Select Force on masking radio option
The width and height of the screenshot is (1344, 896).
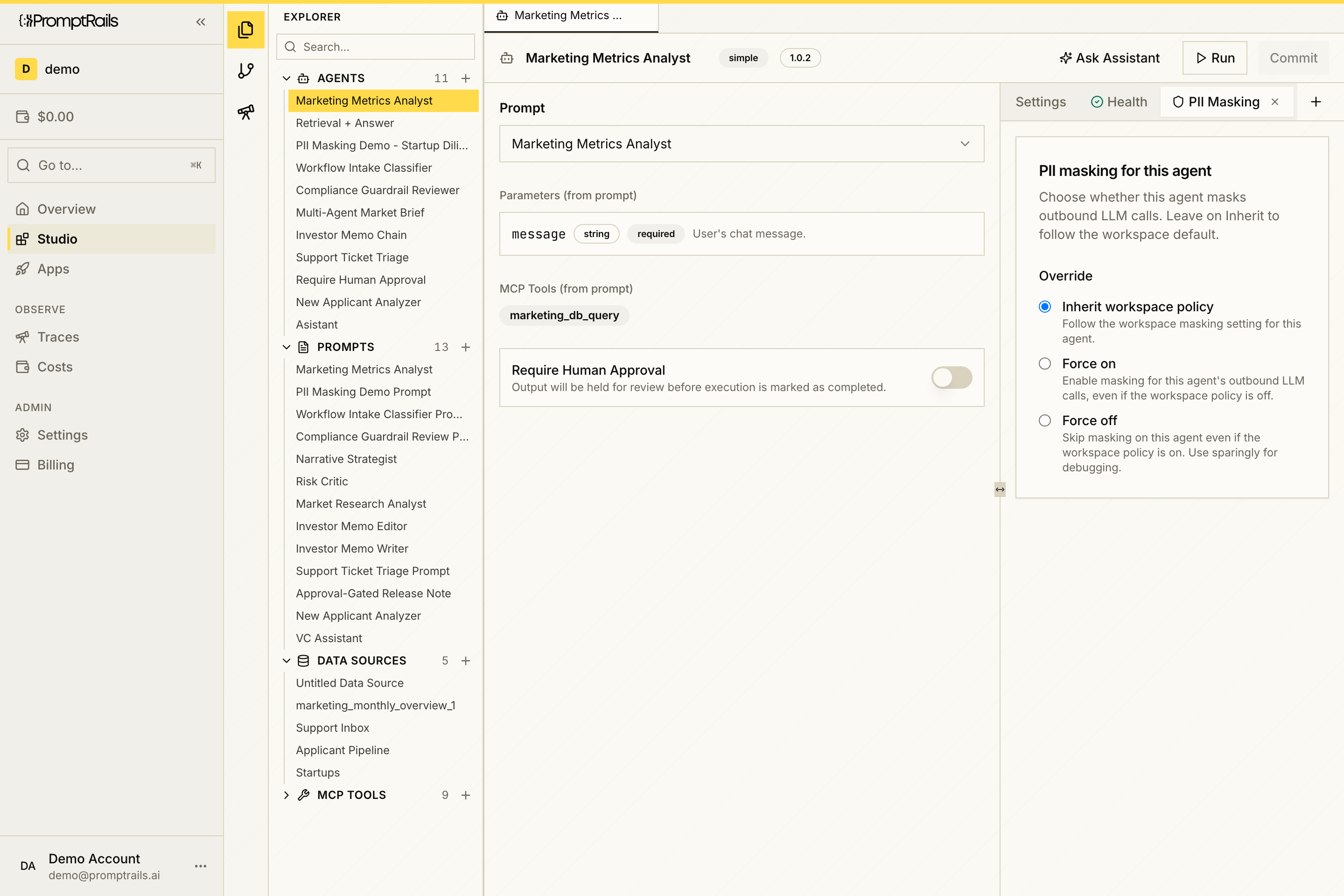coord(1044,364)
